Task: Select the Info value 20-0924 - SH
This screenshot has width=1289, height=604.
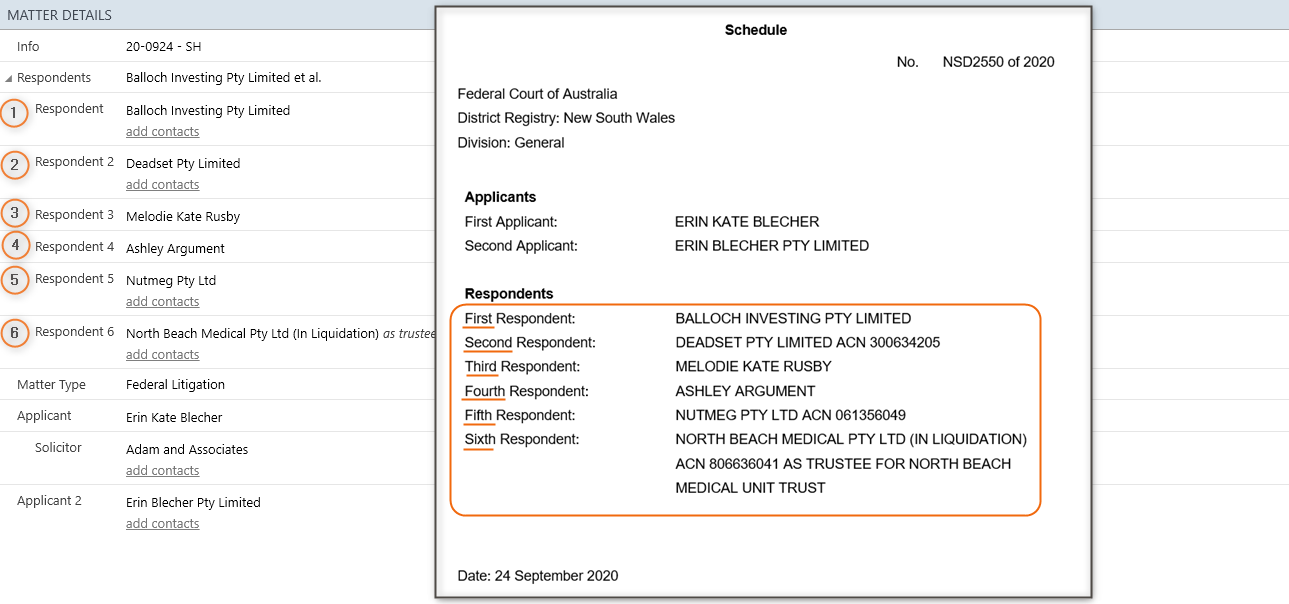Action: coord(164,47)
